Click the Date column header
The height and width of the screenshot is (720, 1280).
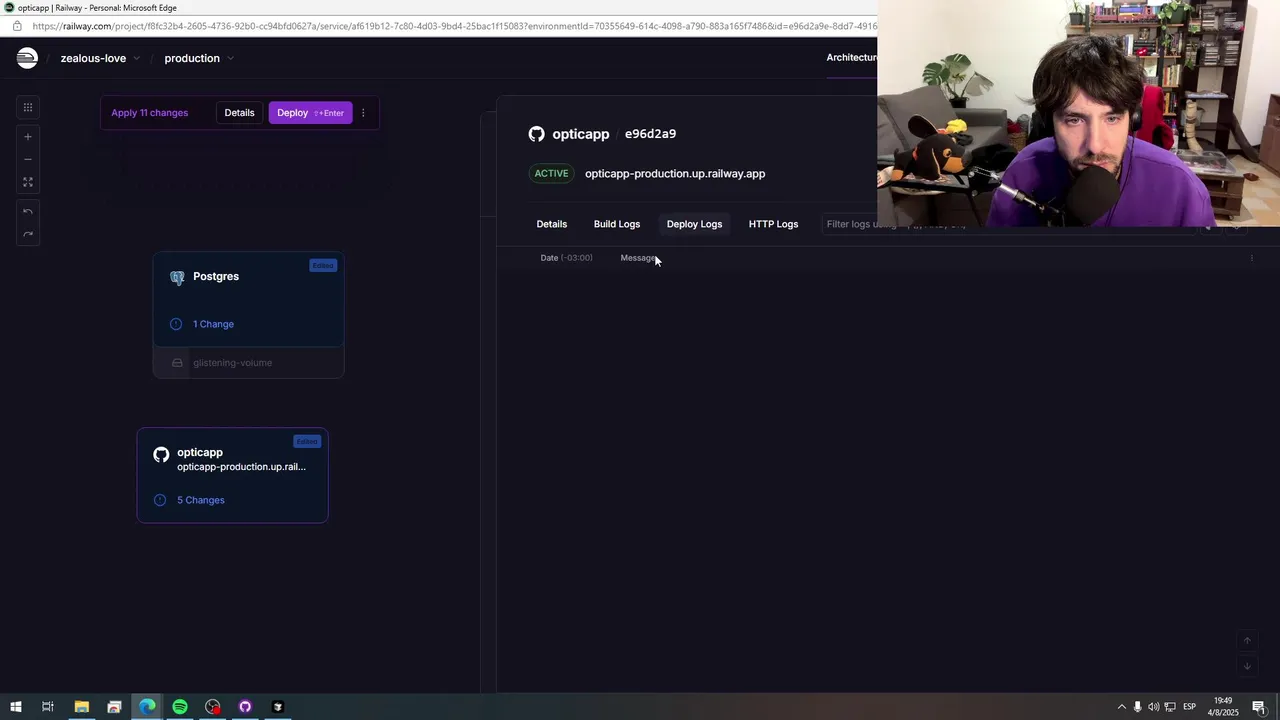[566, 258]
